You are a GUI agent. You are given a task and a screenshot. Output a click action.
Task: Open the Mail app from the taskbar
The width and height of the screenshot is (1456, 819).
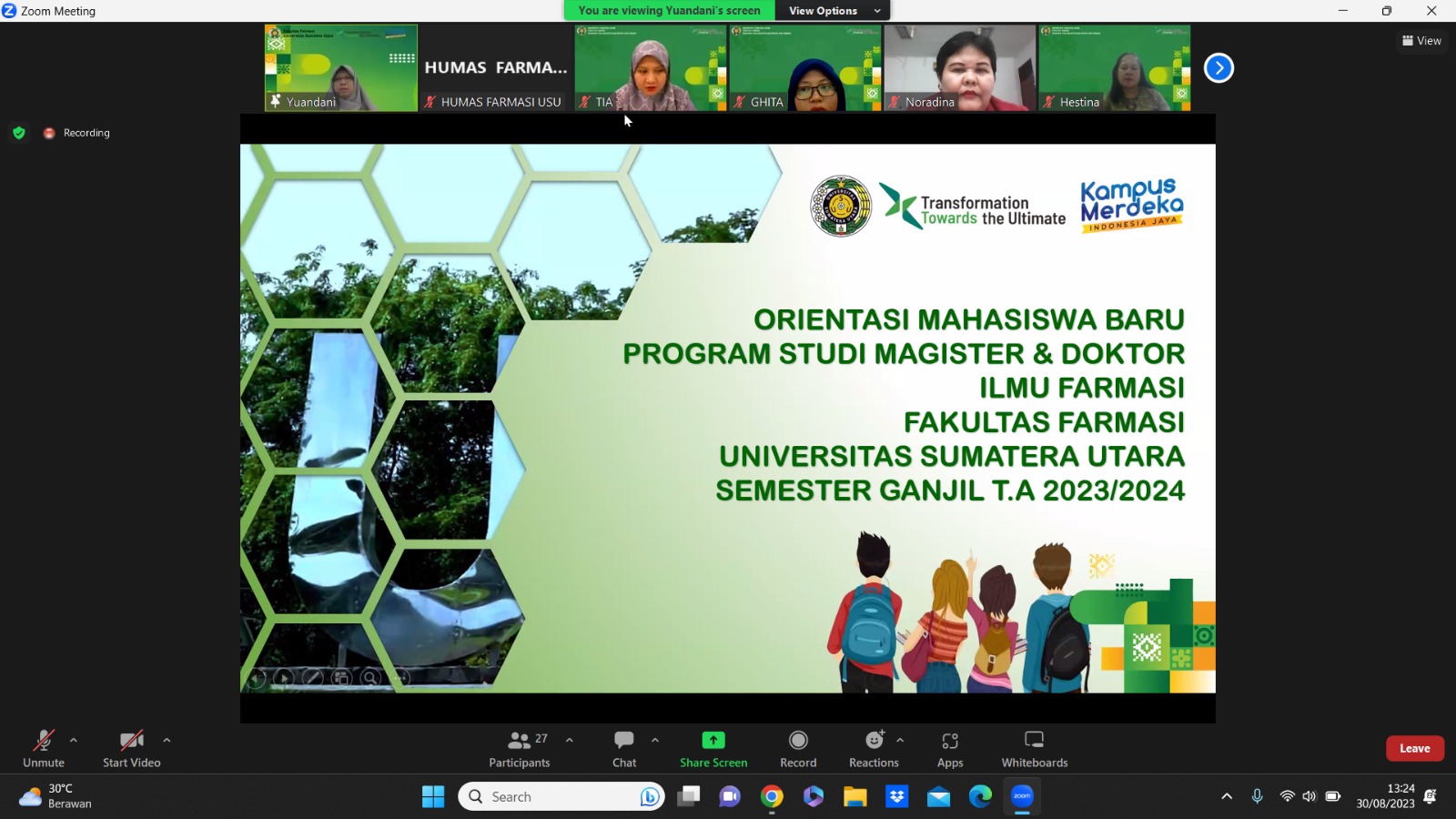click(939, 797)
